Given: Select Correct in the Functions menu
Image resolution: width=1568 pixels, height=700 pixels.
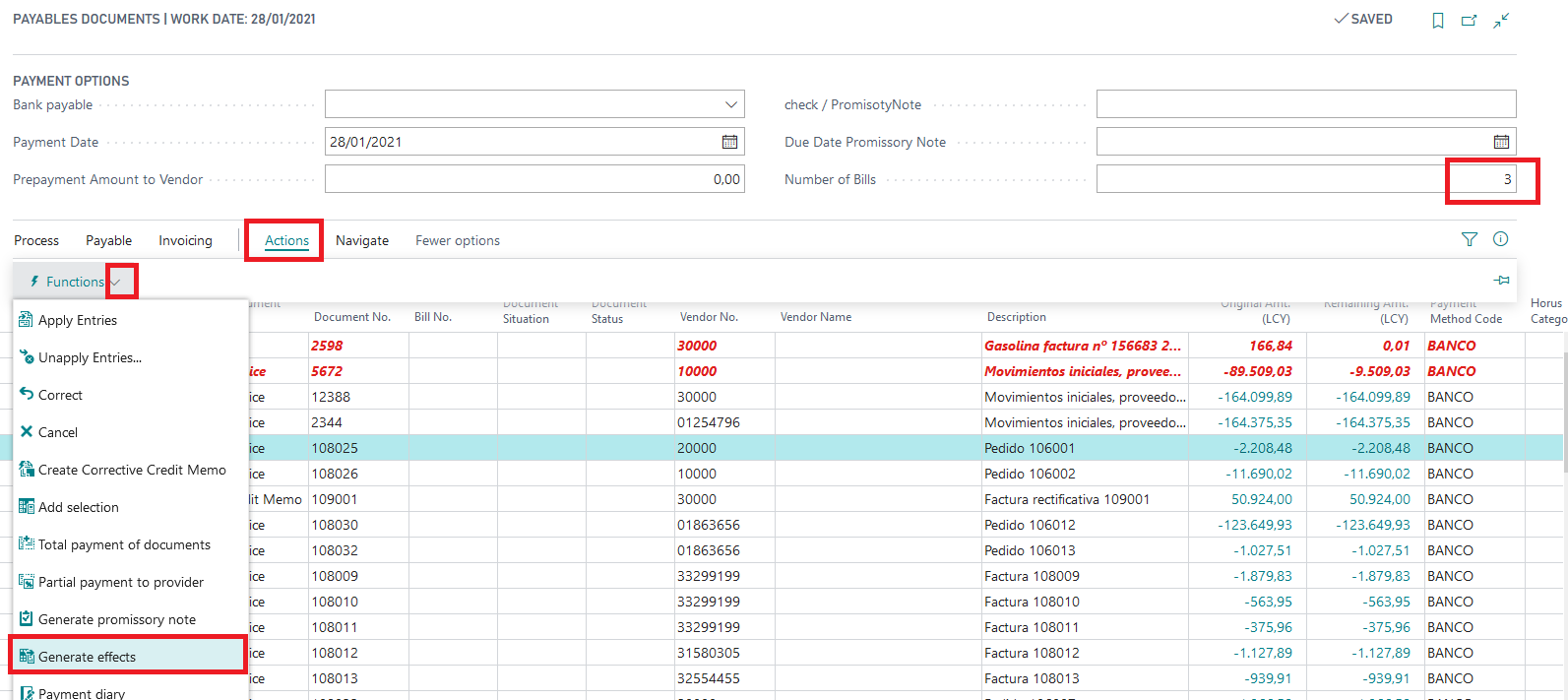Looking at the screenshot, I should 130,395.
